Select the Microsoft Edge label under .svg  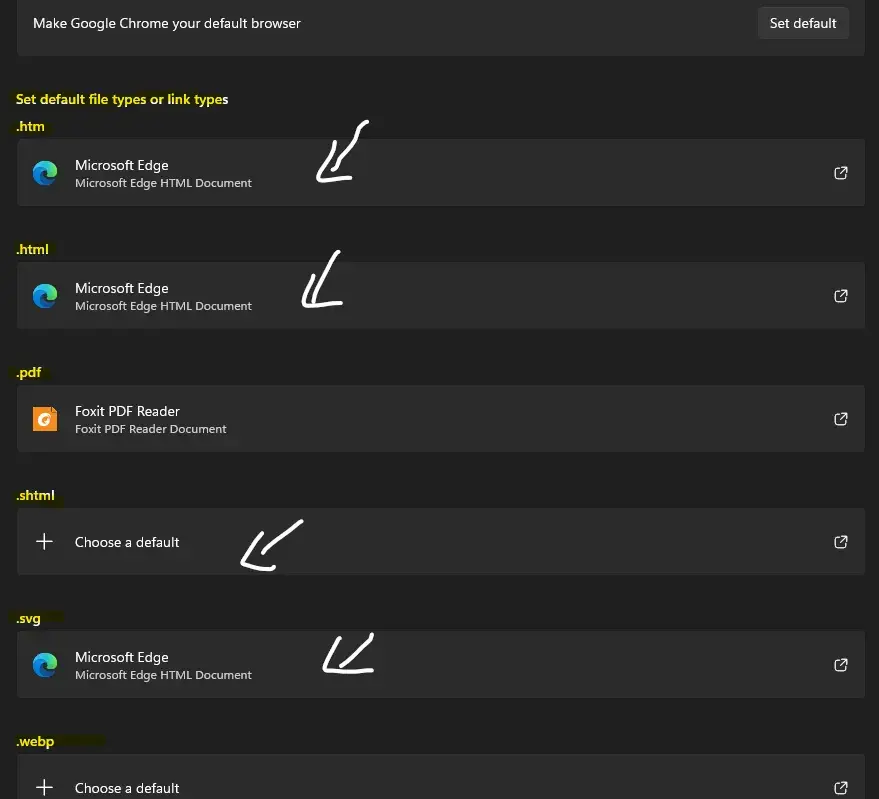(x=121, y=657)
